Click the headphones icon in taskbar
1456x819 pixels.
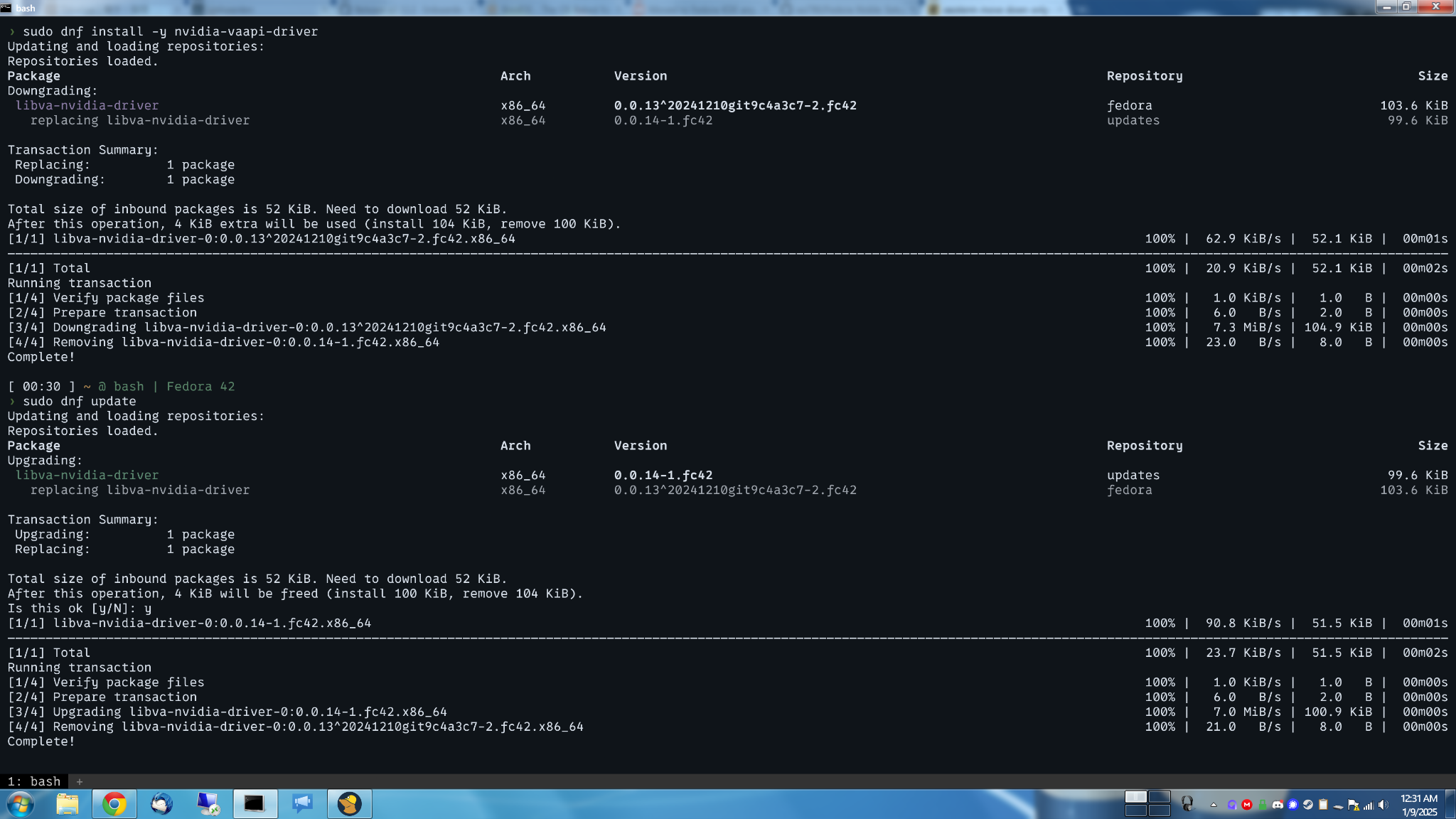pos(1187,804)
